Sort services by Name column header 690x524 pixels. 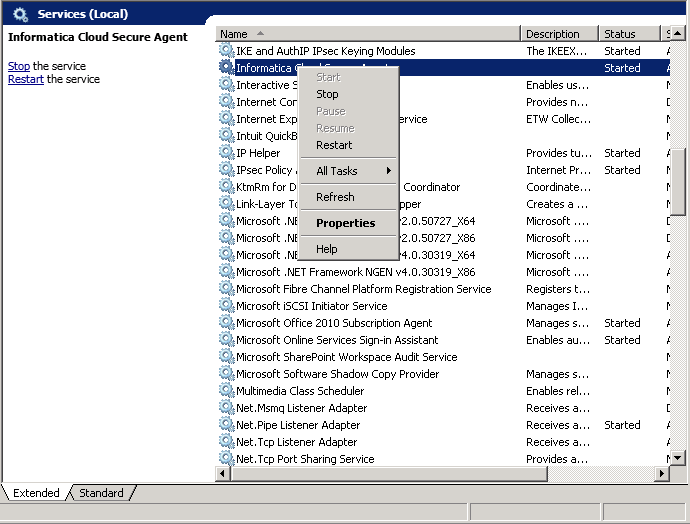point(368,34)
